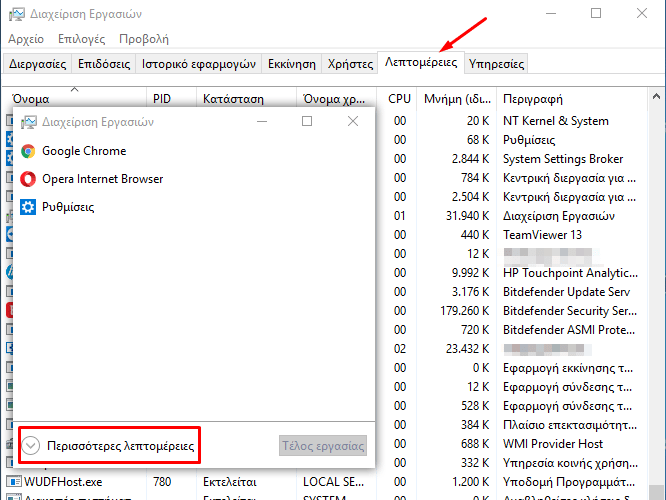Viewport: 666px width, 500px height.
Task: Minimize the main Task Manager window
Action: point(551,14)
